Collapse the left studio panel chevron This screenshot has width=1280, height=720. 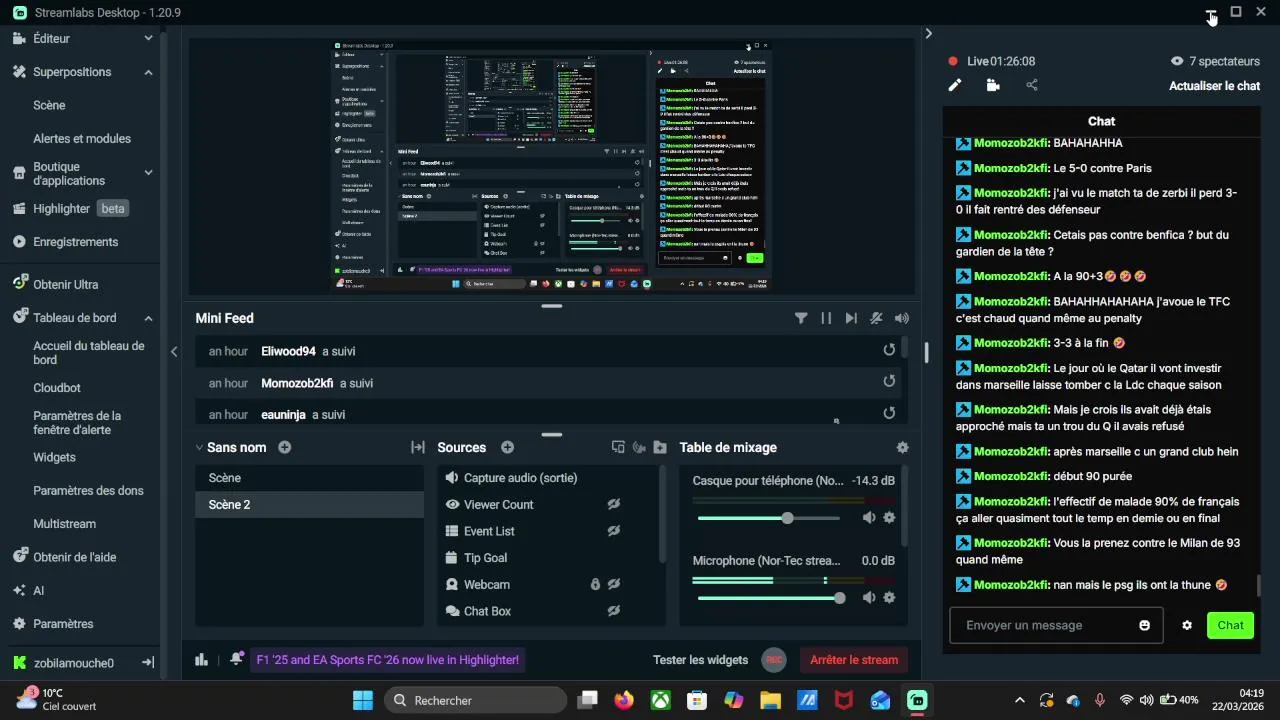(x=174, y=351)
